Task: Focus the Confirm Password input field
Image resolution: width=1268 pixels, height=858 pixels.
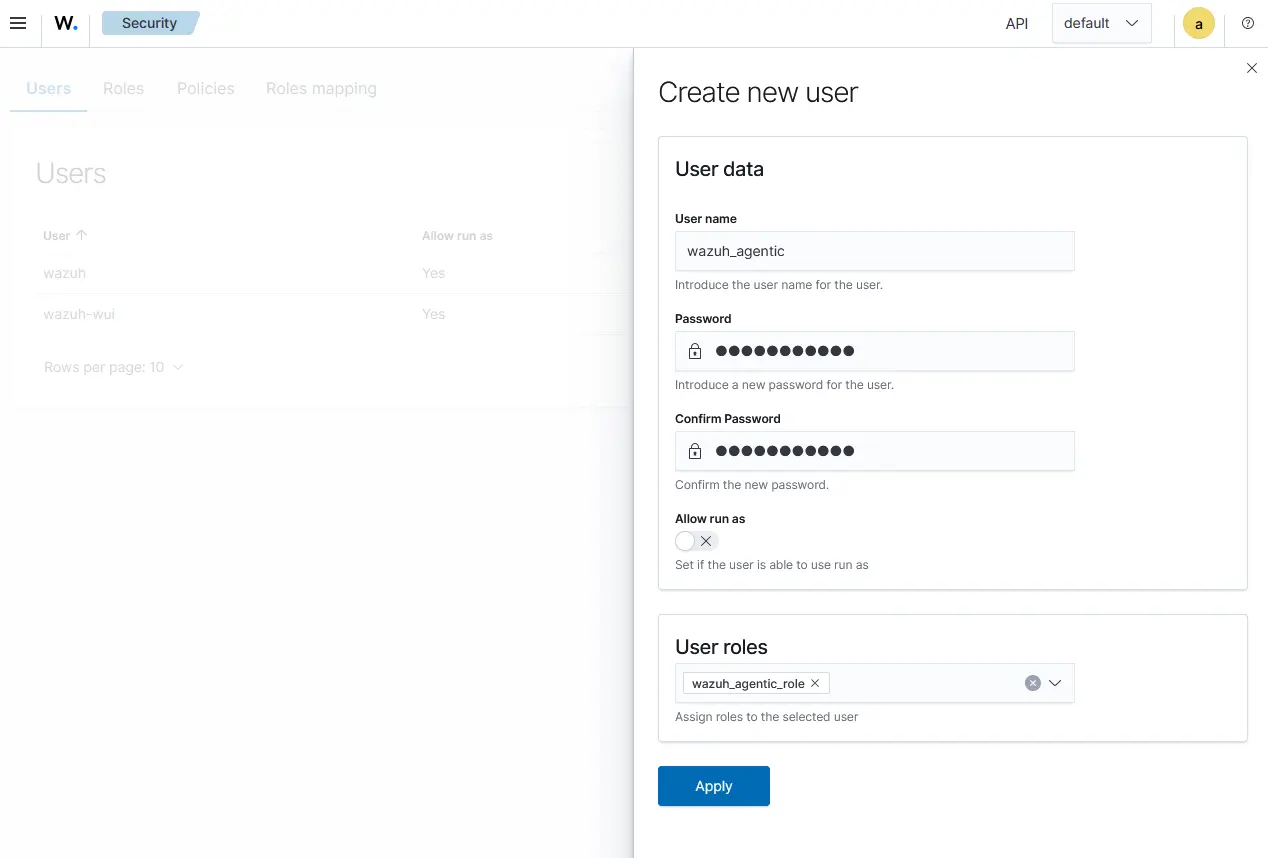Action: (875, 451)
